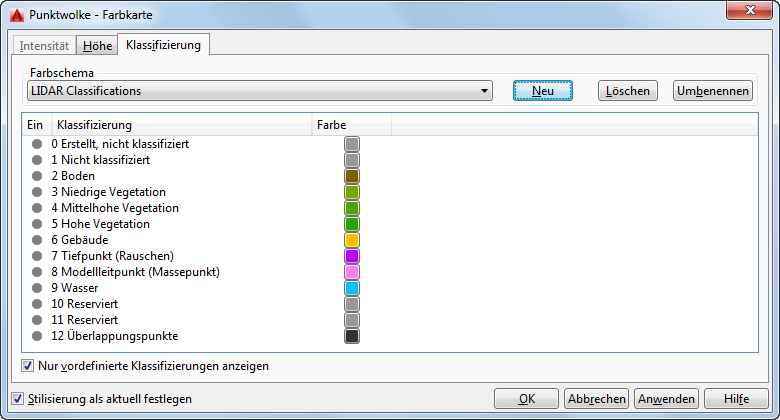Toggle Nur vordefinierte Klassifizierungen anzeigen checkbox
The width and height of the screenshot is (780, 420).
[27, 366]
